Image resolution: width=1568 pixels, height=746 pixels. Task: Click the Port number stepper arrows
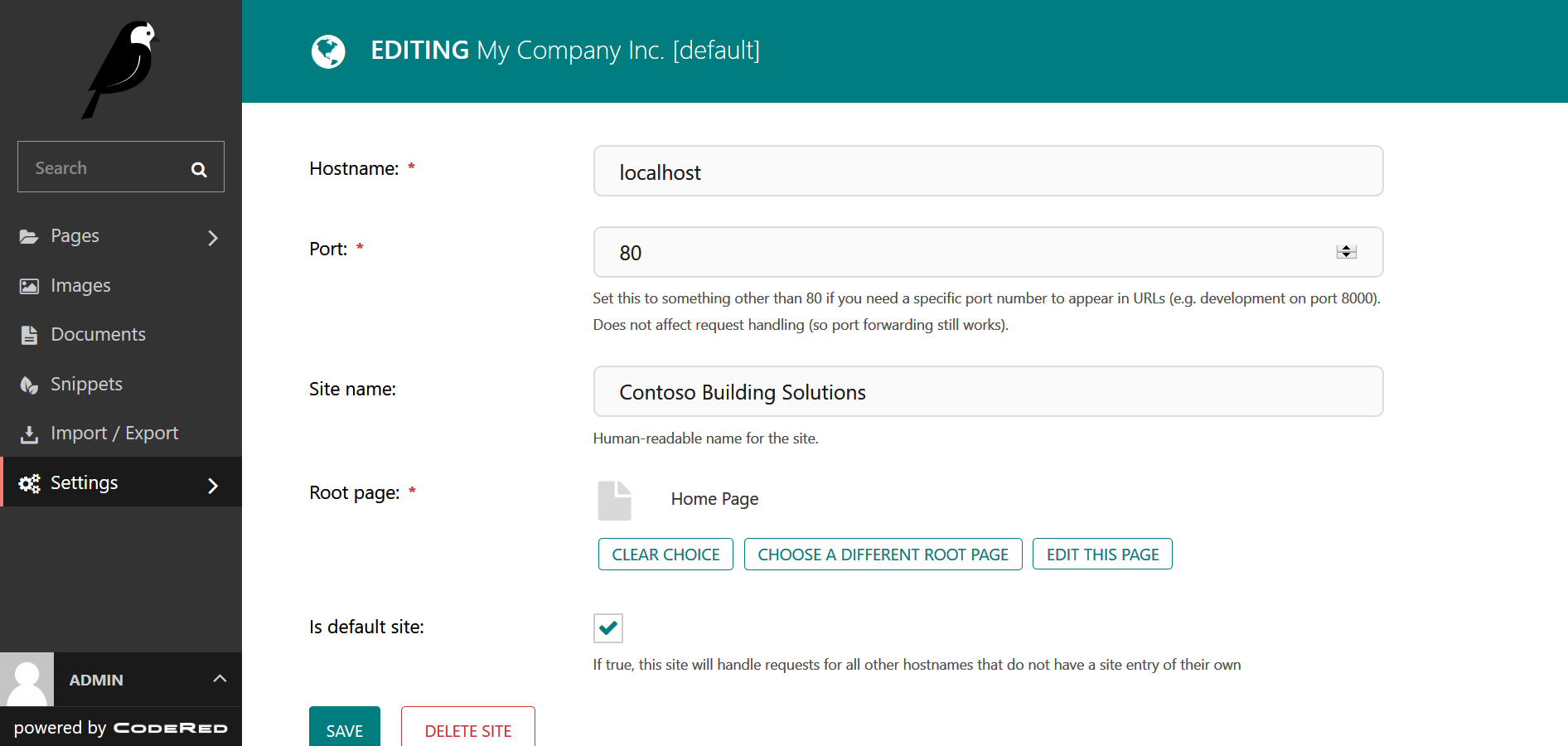(1346, 252)
